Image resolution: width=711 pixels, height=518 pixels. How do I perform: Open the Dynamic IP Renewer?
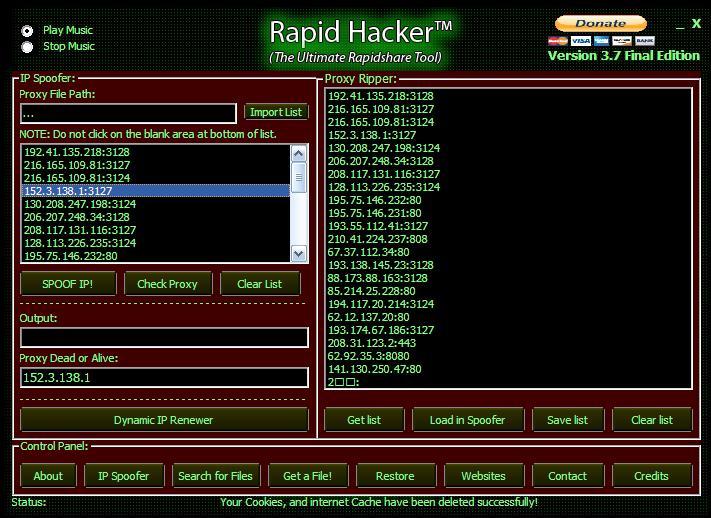point(164,420)
